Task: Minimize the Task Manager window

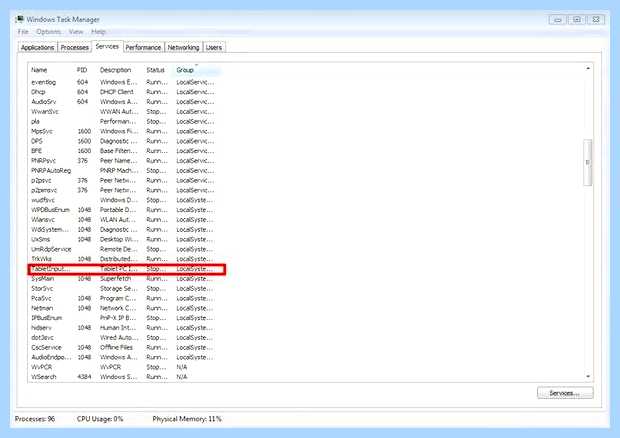Action: point(558,19)
